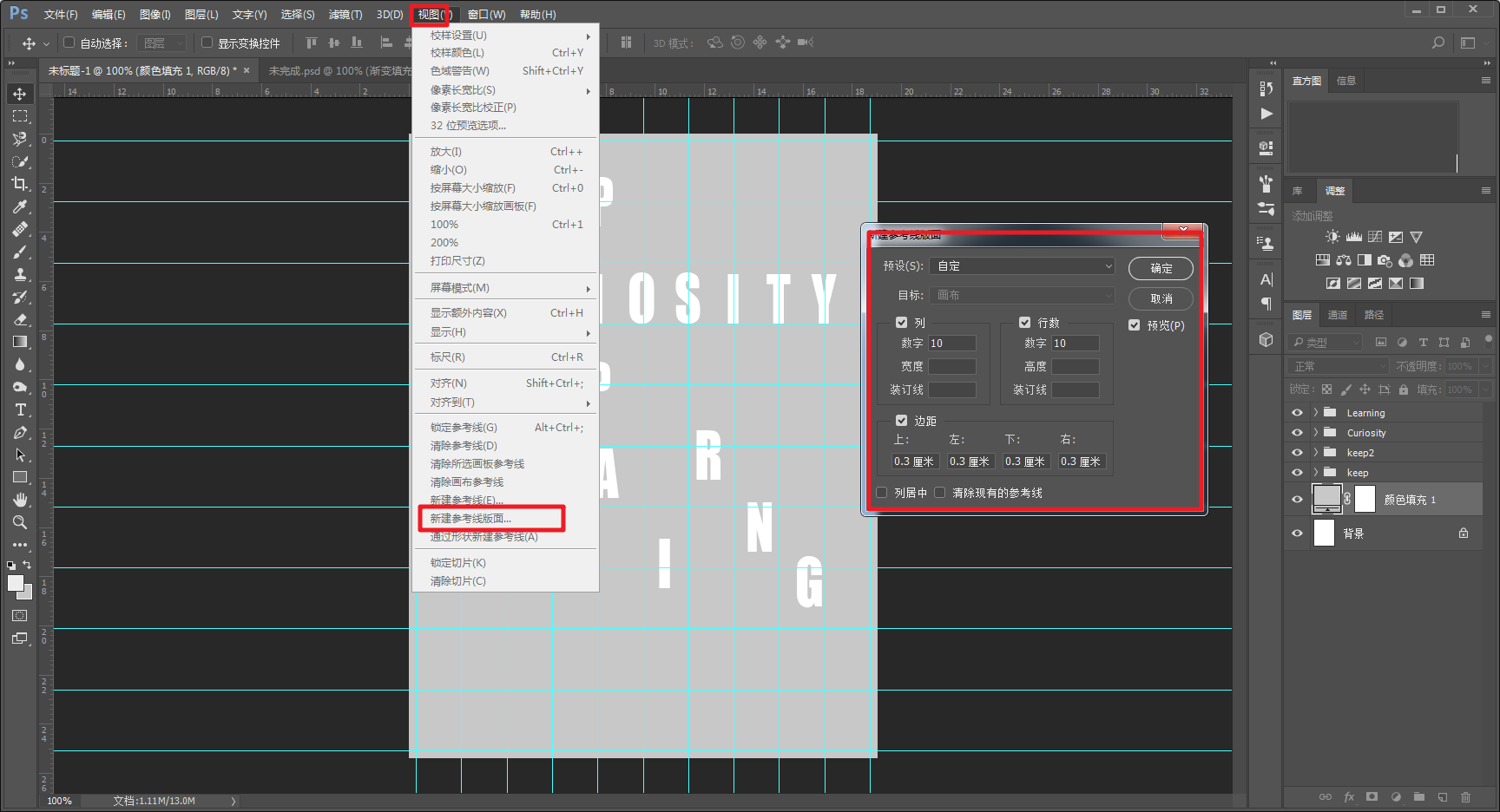Select the Gradient tool
Image resolution: width=1500 pixels, height=812 pixels.
(x=20, y=342)
